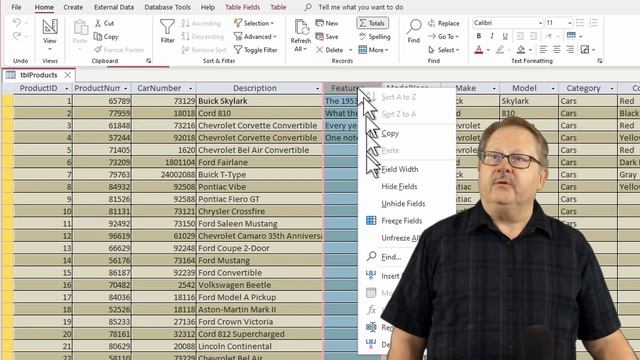Click the background fill color bucket
The image size is (640, 360).
pyautogui.click(x=521, y=50)
